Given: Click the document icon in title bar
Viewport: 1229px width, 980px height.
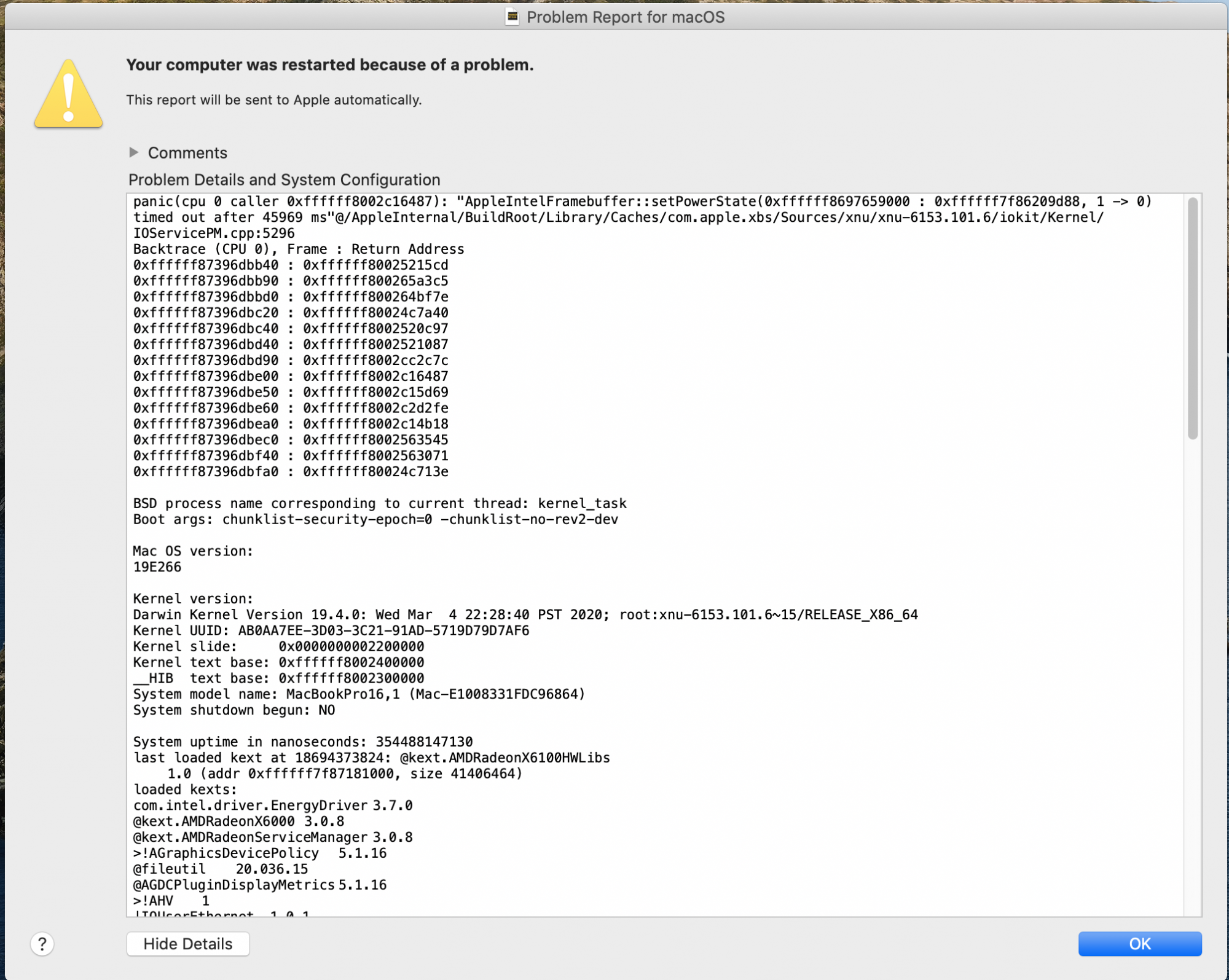Looking at the screenshot, I should [x=512, y=17].
